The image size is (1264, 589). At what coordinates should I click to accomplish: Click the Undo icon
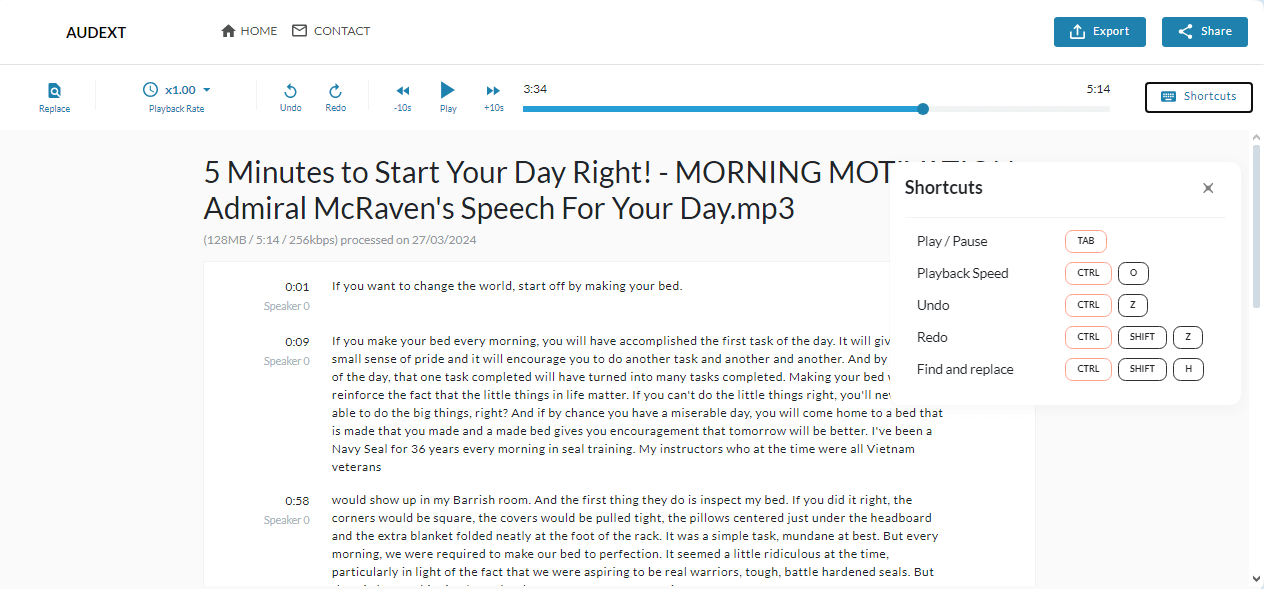290,91
